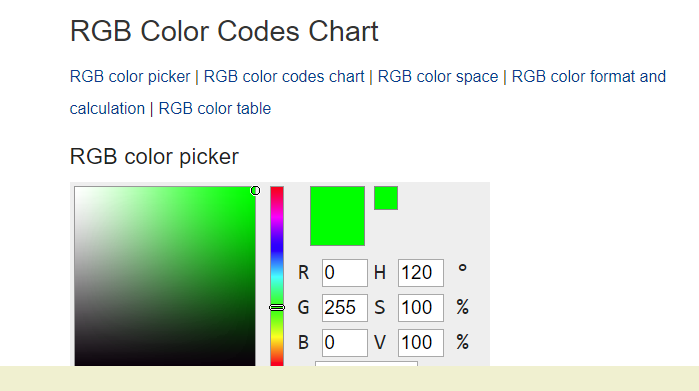
Task: Select the G value field showing 255
Action: point(345,308)
